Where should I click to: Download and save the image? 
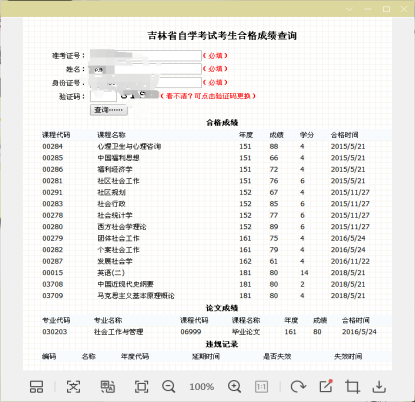point(379,387)
